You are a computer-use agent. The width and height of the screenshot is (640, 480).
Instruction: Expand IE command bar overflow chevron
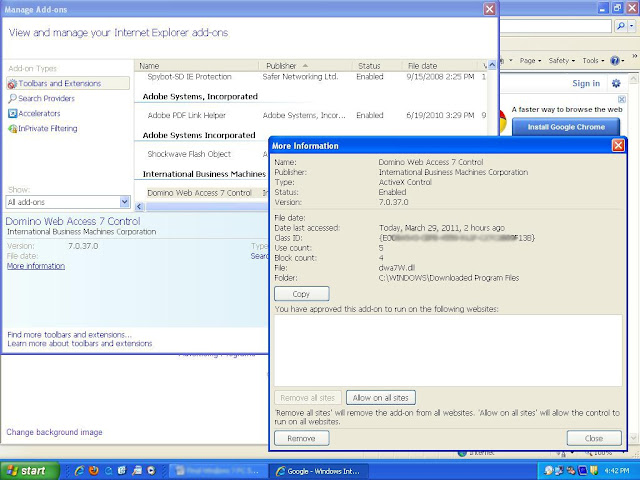click(635, 56)
